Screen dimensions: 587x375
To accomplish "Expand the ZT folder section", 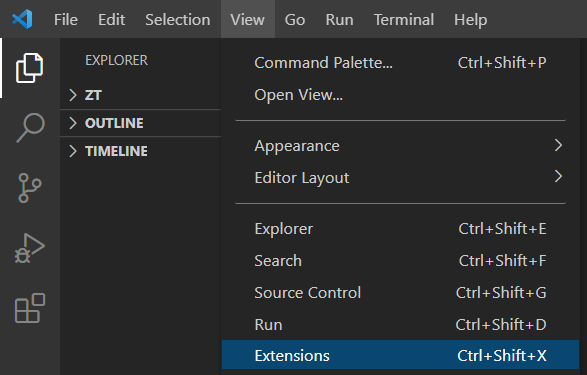I will point(140,95).
